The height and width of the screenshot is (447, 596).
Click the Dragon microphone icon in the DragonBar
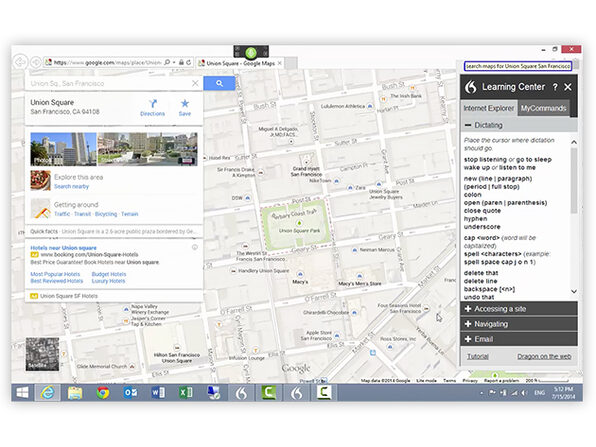pos(251,52)
